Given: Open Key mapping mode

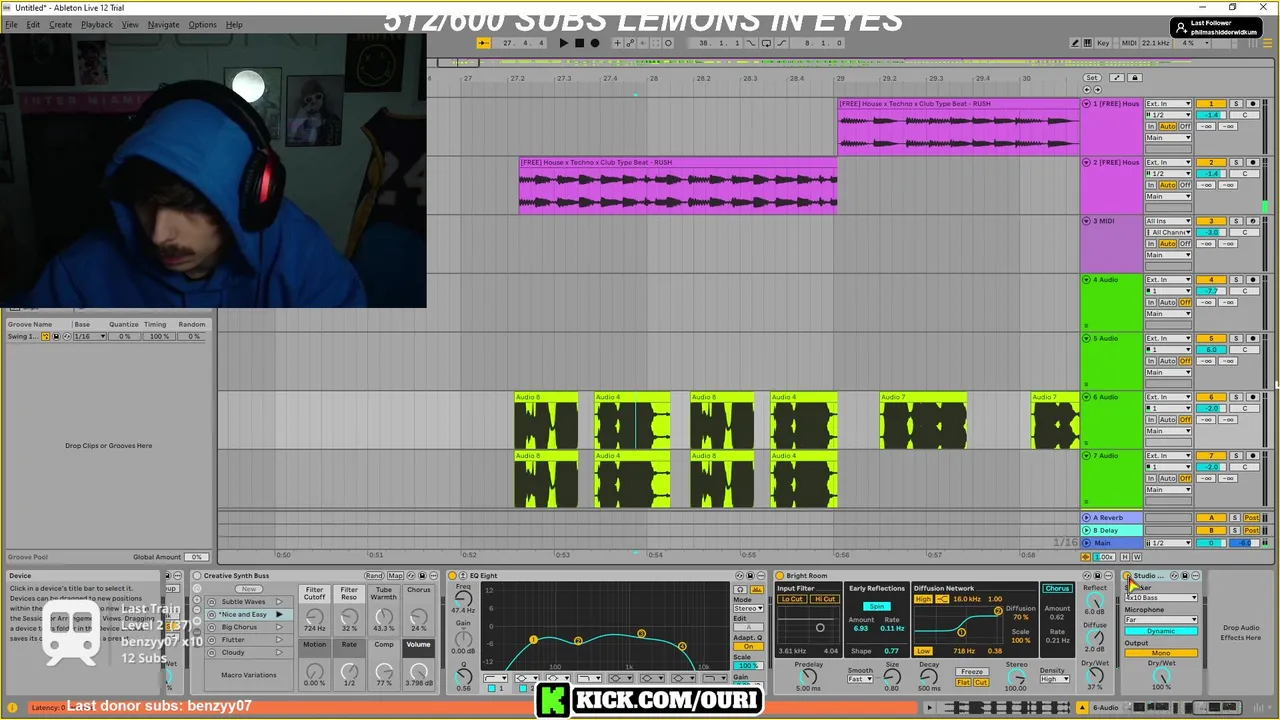Looking at the screenshot, I should pos(1104,43).
